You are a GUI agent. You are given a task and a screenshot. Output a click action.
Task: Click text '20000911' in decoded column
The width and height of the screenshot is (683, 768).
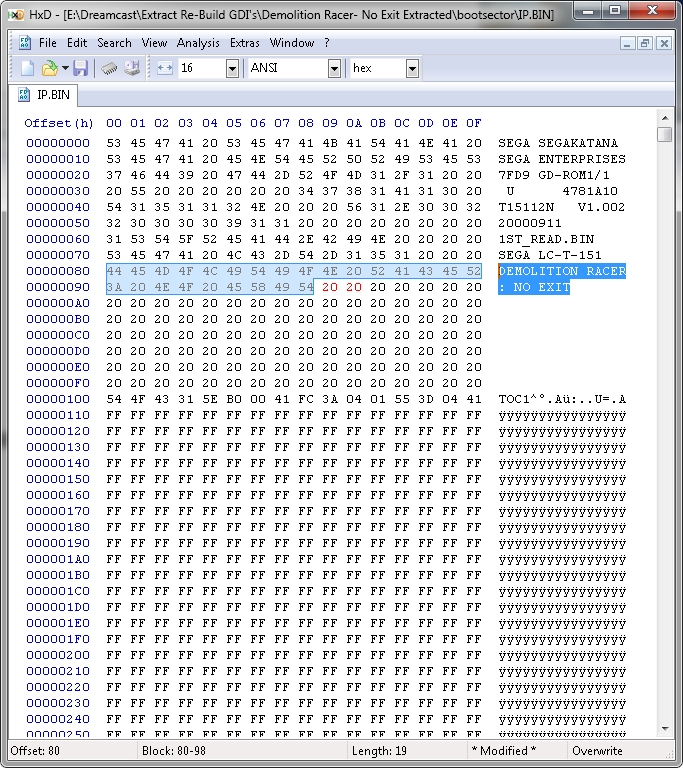pos(530,223)
